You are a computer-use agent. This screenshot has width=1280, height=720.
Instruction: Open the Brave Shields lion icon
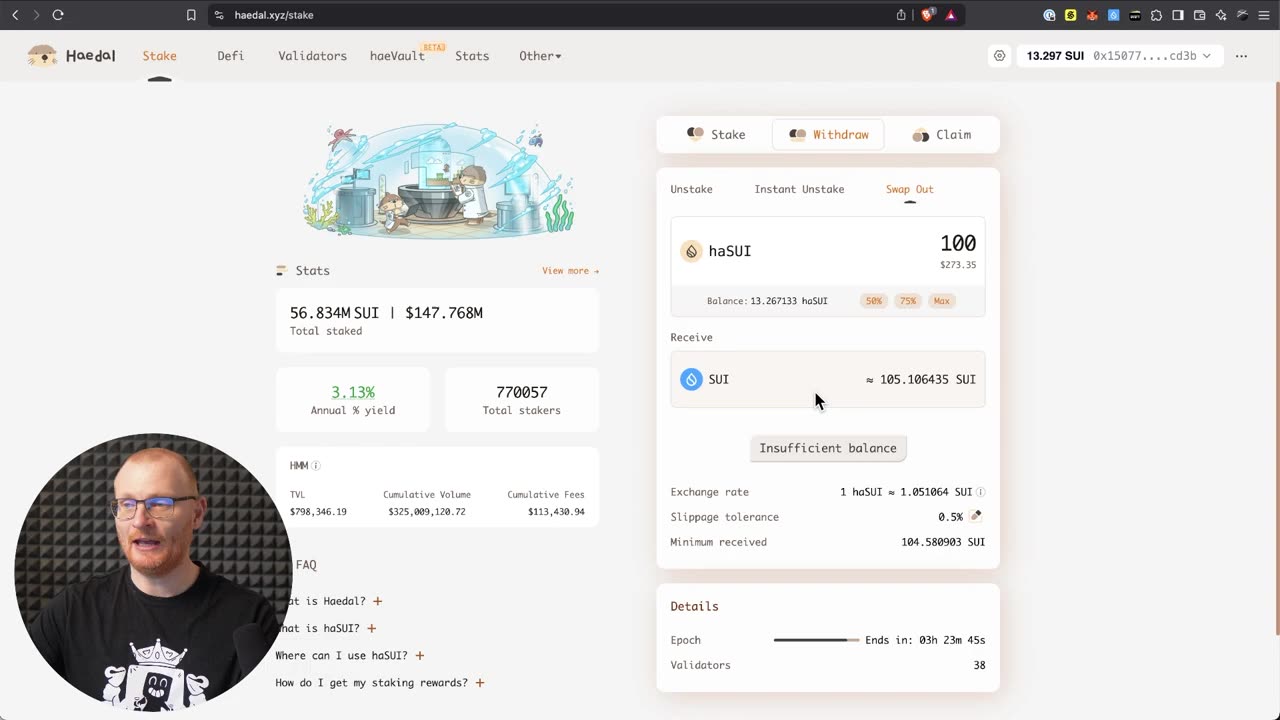pos(928,15)
